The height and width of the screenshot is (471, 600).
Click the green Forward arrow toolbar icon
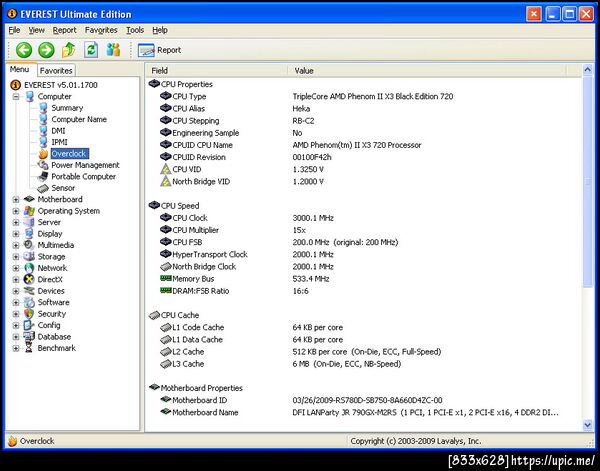46,50
